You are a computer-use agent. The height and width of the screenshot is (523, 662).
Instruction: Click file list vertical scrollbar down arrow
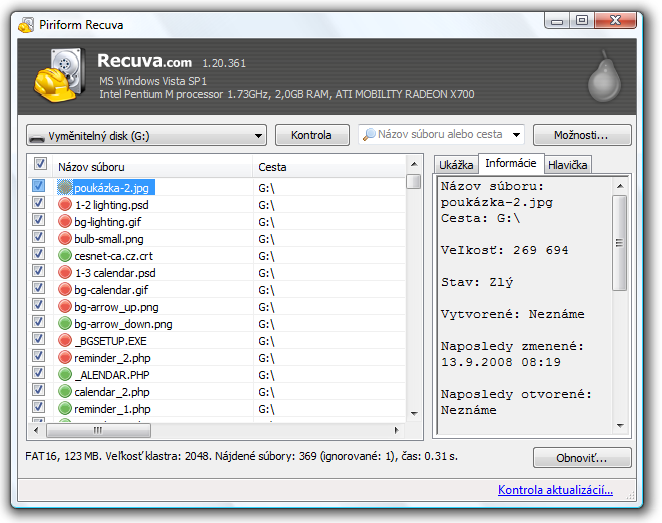(414, 414)
